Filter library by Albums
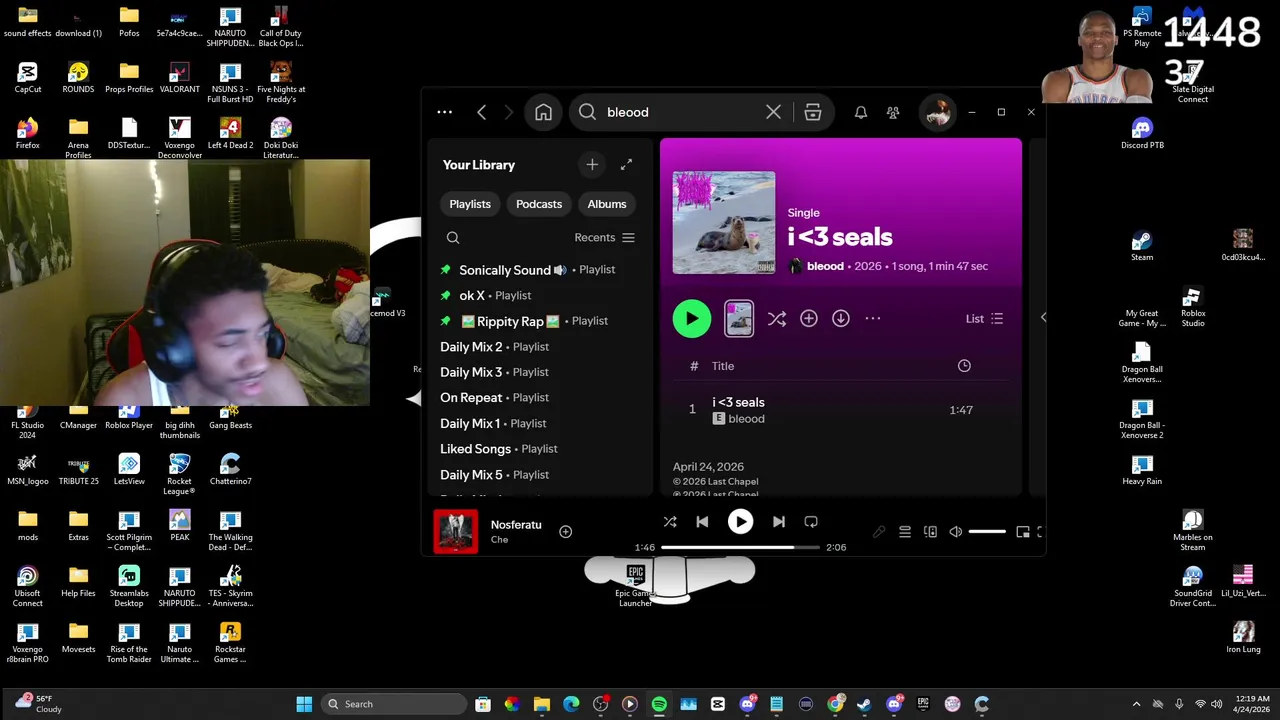This screenshot has height=720, width=1280. 607,204
